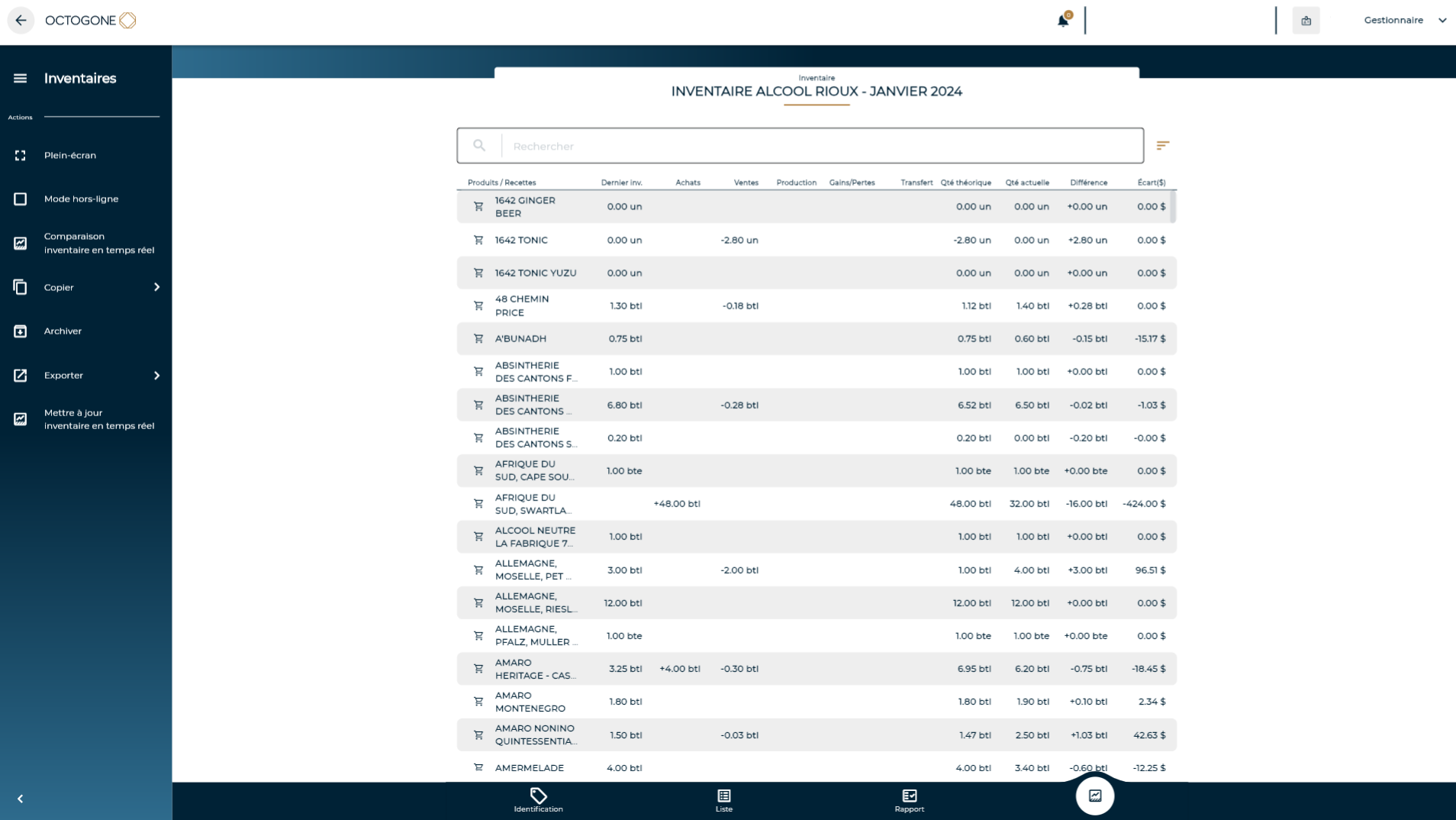This screenshot has height=820, width=1456.
Task: Click the Qté théorique column header
Action: 965,182
